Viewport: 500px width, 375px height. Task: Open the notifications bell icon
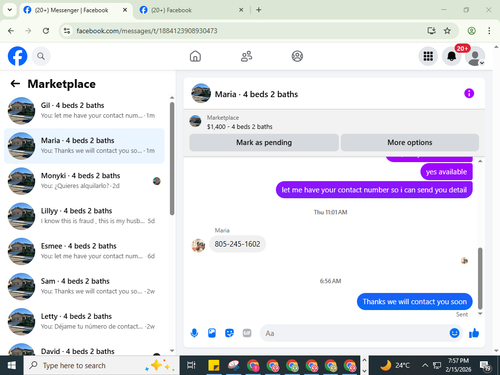coord(452,56)
